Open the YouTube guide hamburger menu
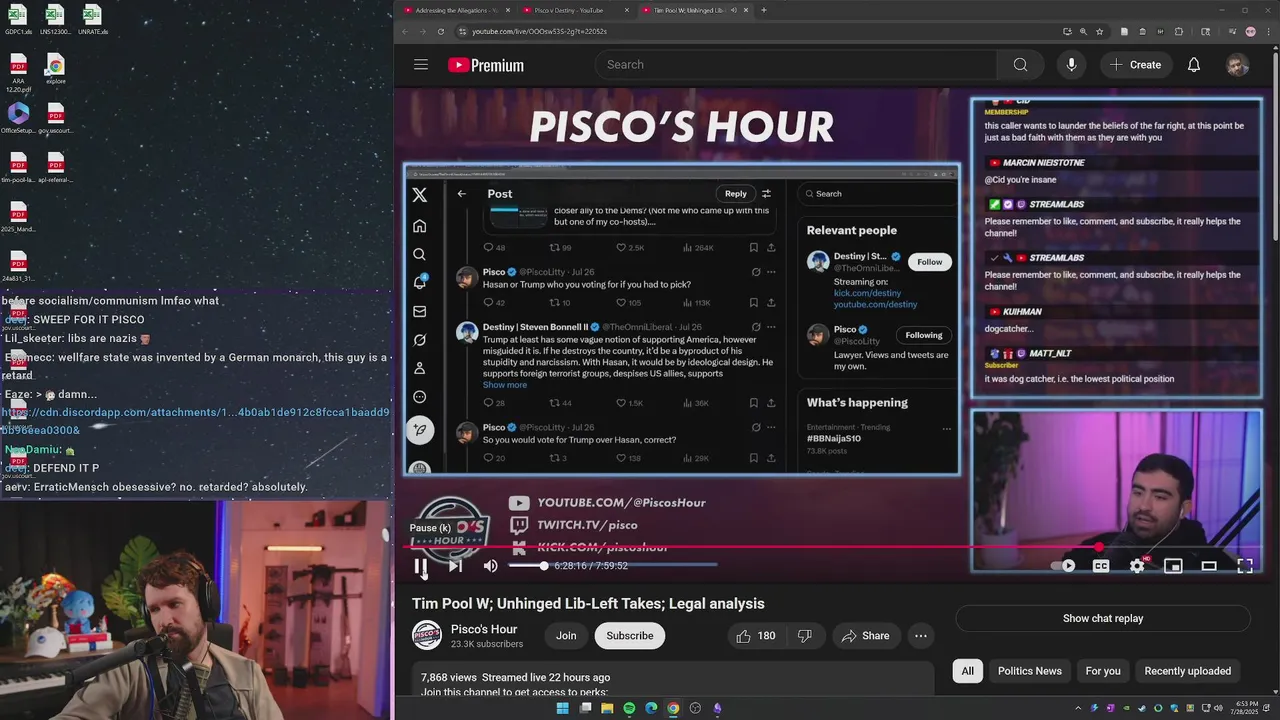Viewport: 1280px width, 720px height. [x=421, y=65]
